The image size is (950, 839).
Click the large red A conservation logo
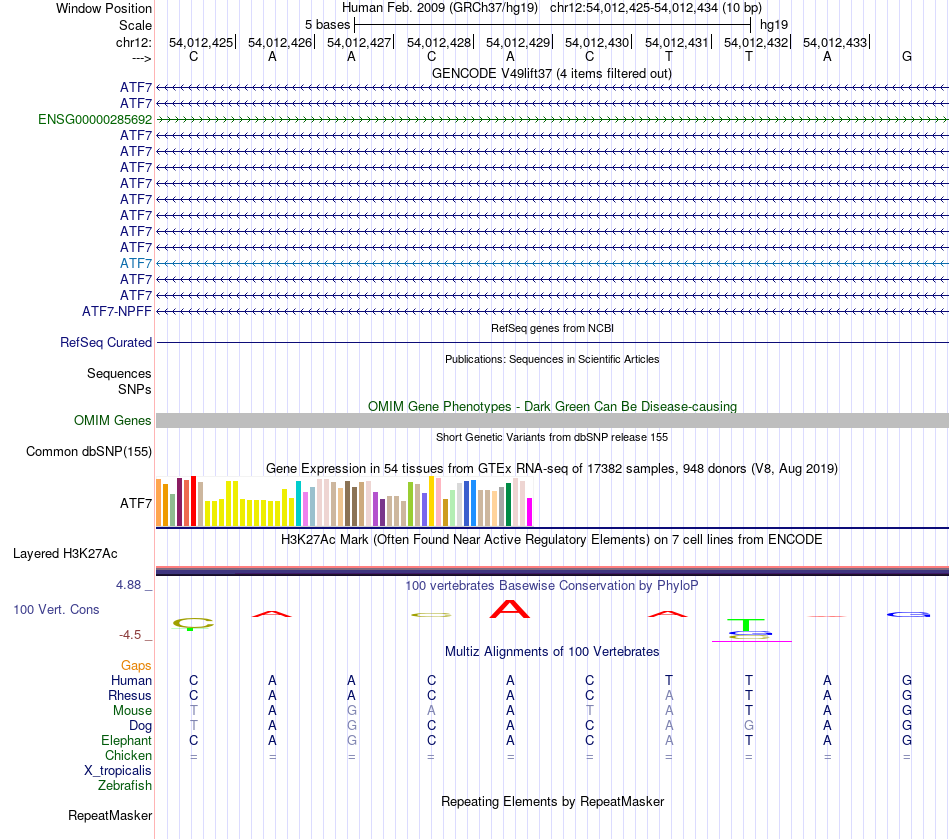pyautogui.click(x=510, y=609)
